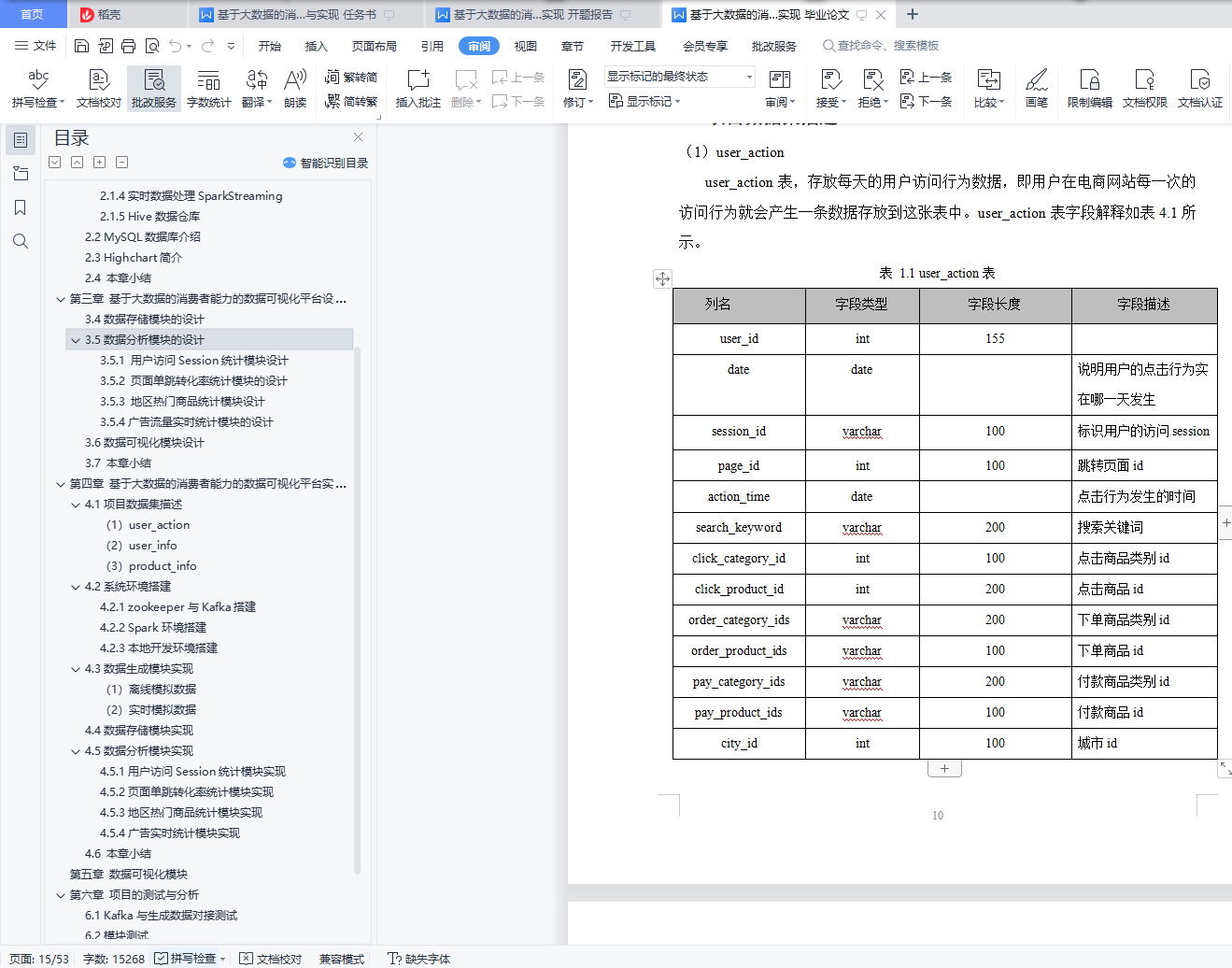
Task: Open the 会员专享 ribbon tab
Action: (705, 46)
